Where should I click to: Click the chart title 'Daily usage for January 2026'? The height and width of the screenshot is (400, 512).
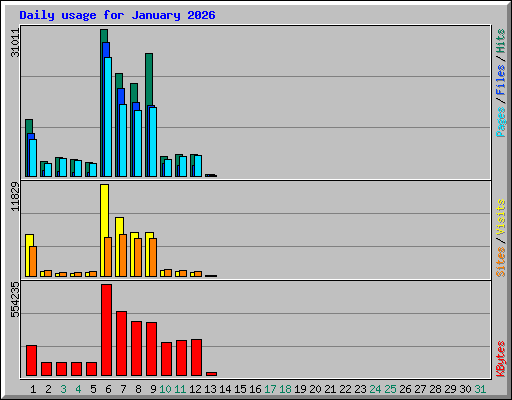click(117, 15)
